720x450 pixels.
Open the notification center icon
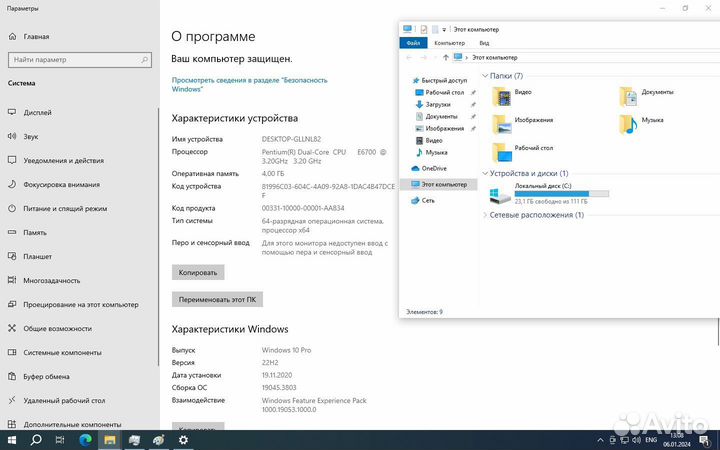pos(705,440)
